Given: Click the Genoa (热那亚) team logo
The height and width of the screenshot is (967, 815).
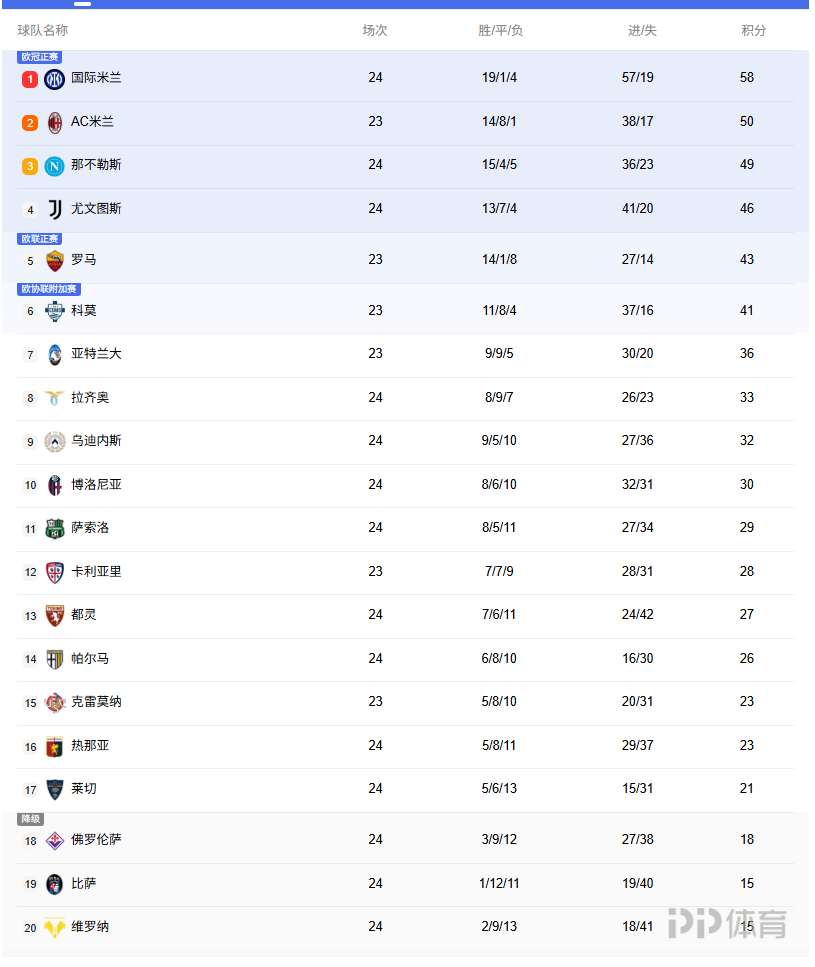Looking at the screenshot, I should click(x=55, y=746).
